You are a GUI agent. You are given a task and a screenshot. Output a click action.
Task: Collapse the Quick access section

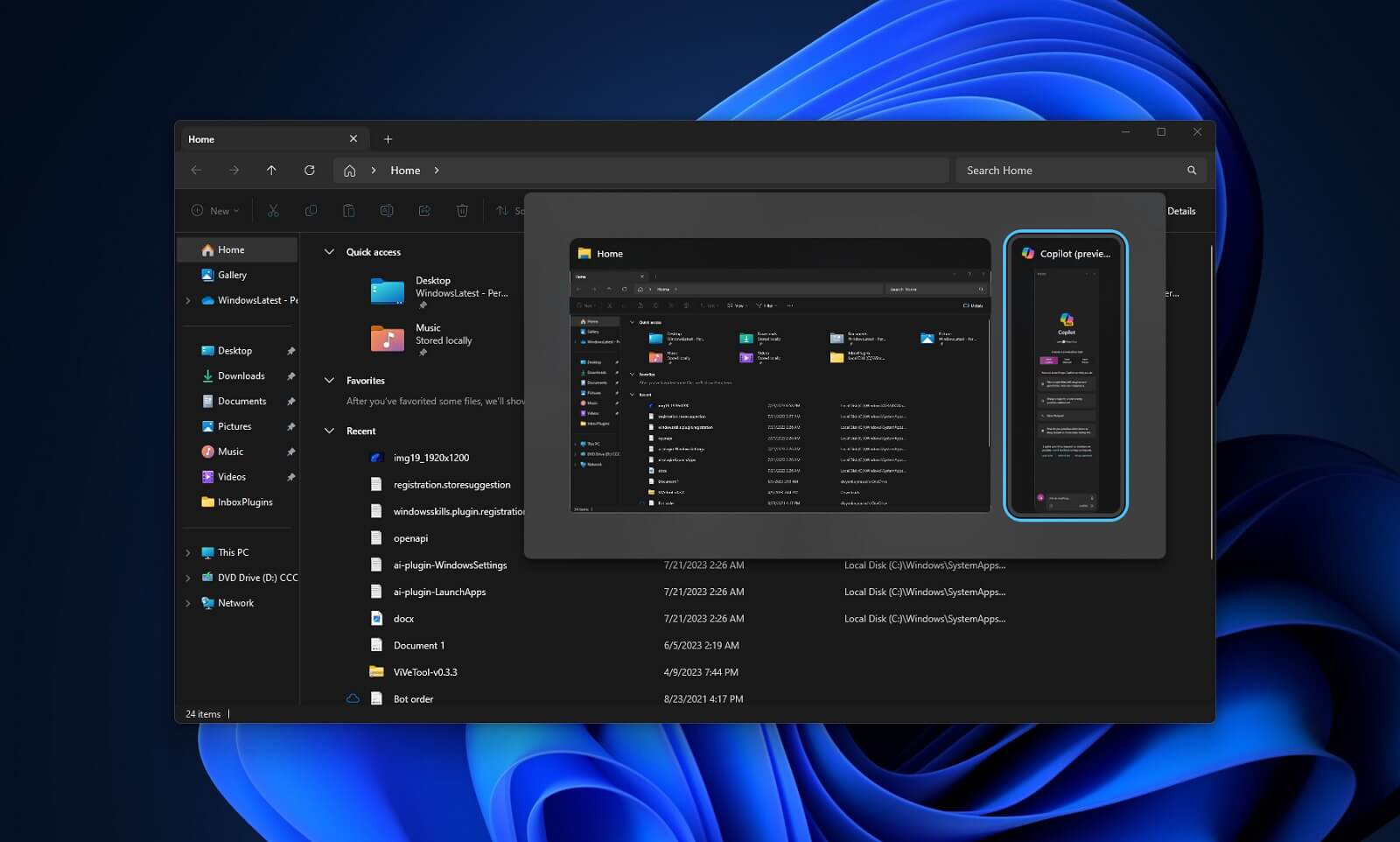(329, 252)
